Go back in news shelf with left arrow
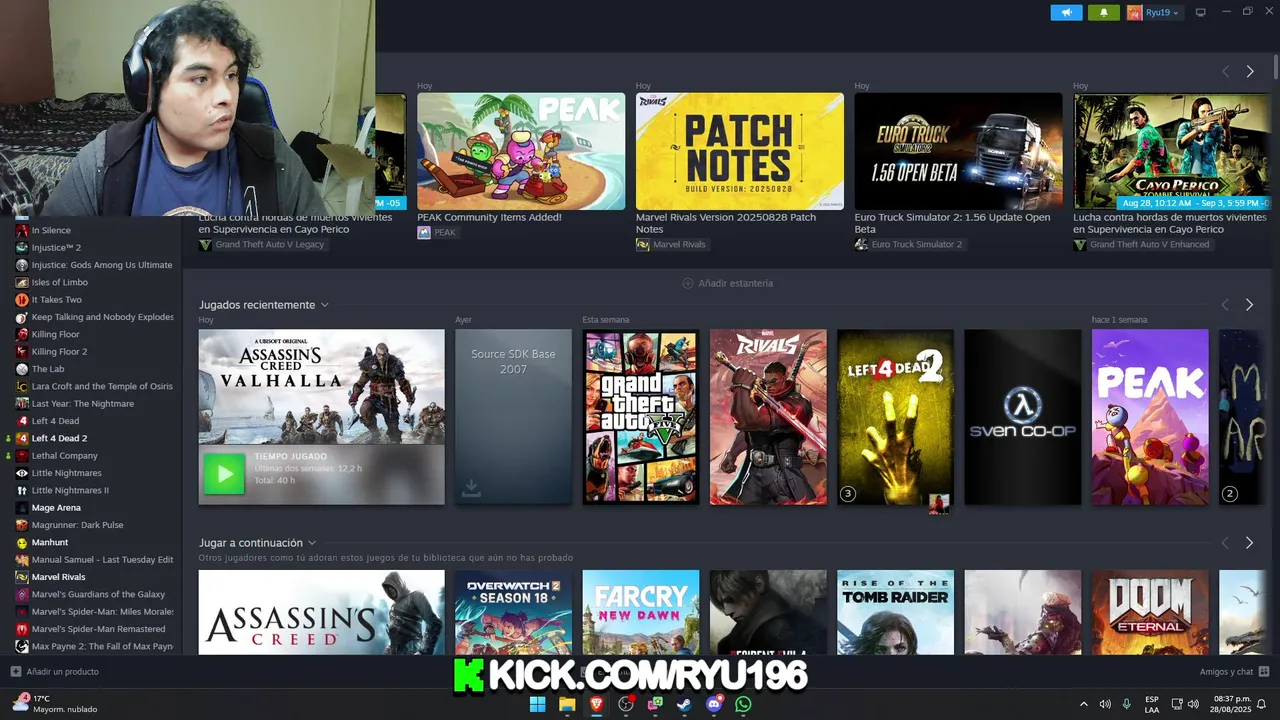Viewport: 1280px width, 720px height. (1225, 72)
